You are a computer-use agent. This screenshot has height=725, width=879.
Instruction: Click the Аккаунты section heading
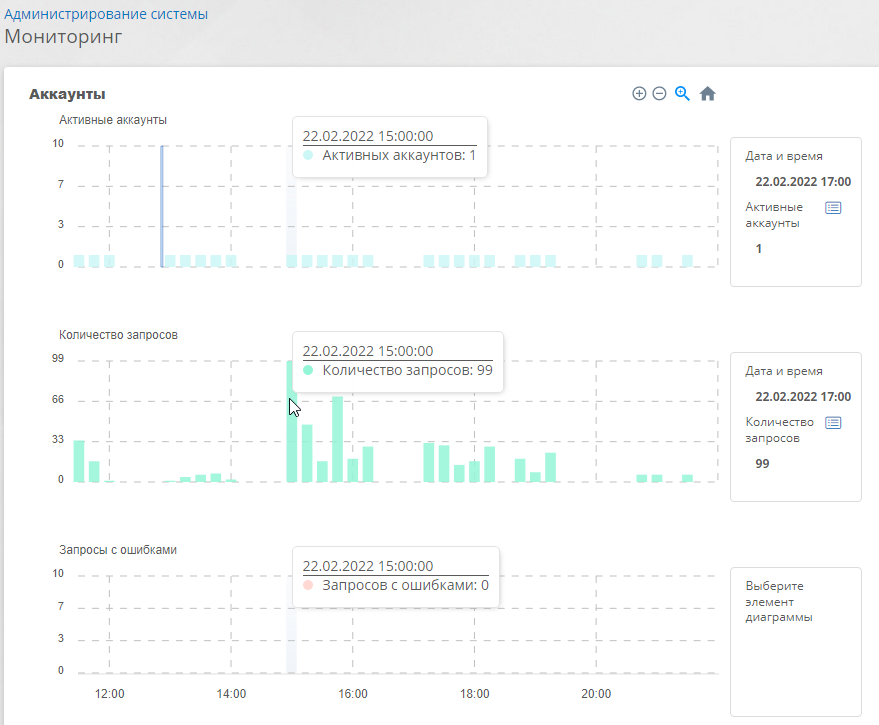[x=67, y=94]
